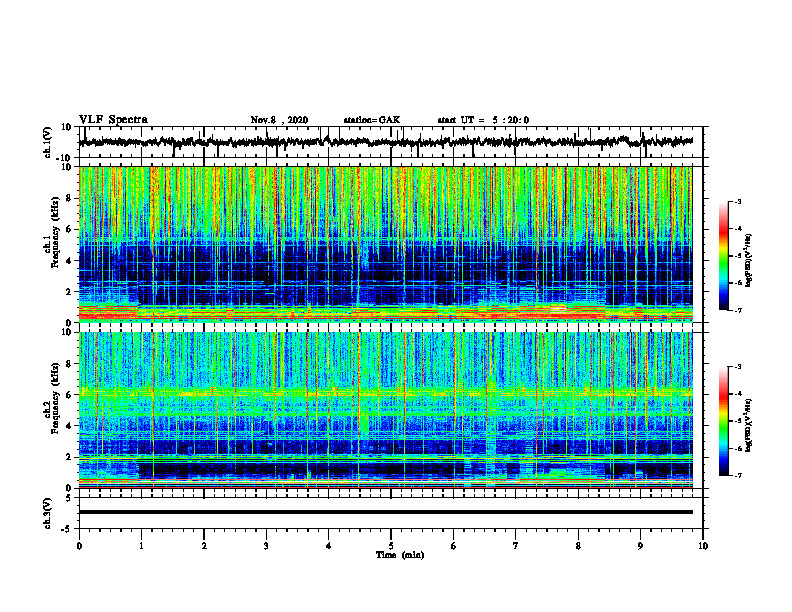
Task: Click the "-7" label on ch.2 color scale
Action: 738,475
